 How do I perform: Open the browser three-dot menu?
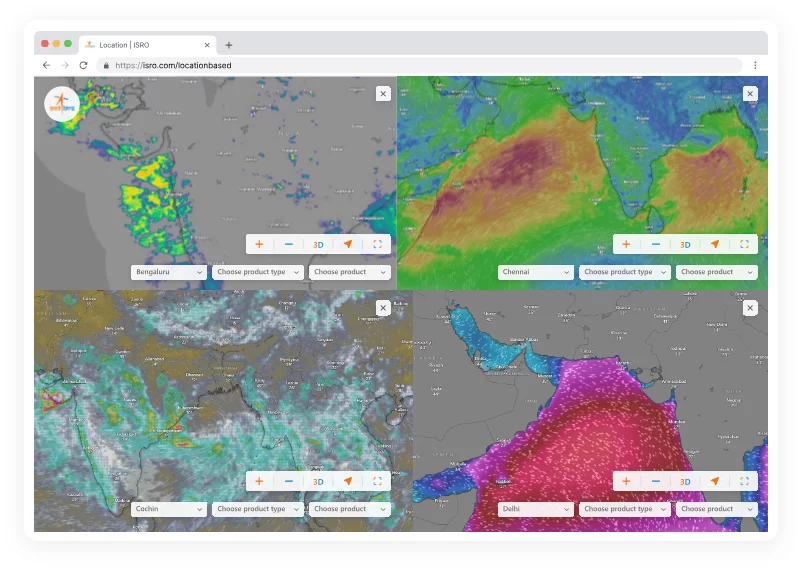(755, 65)
